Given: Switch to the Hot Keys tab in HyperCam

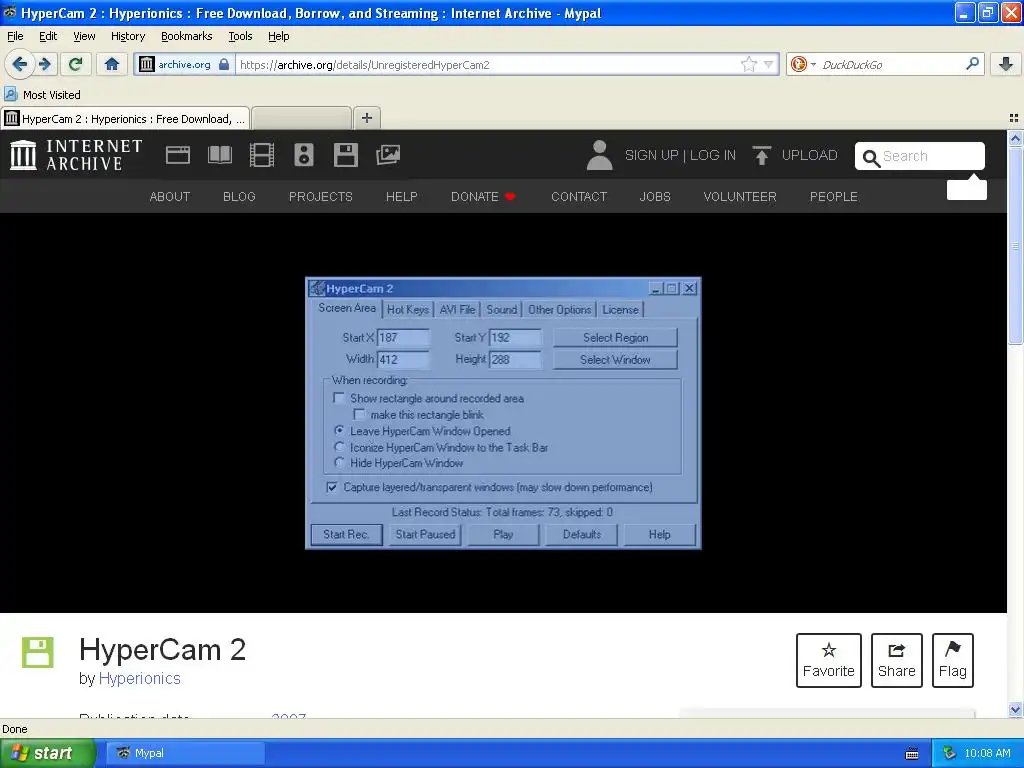Looking at the screenshot, I should click(x=408, y=310).
